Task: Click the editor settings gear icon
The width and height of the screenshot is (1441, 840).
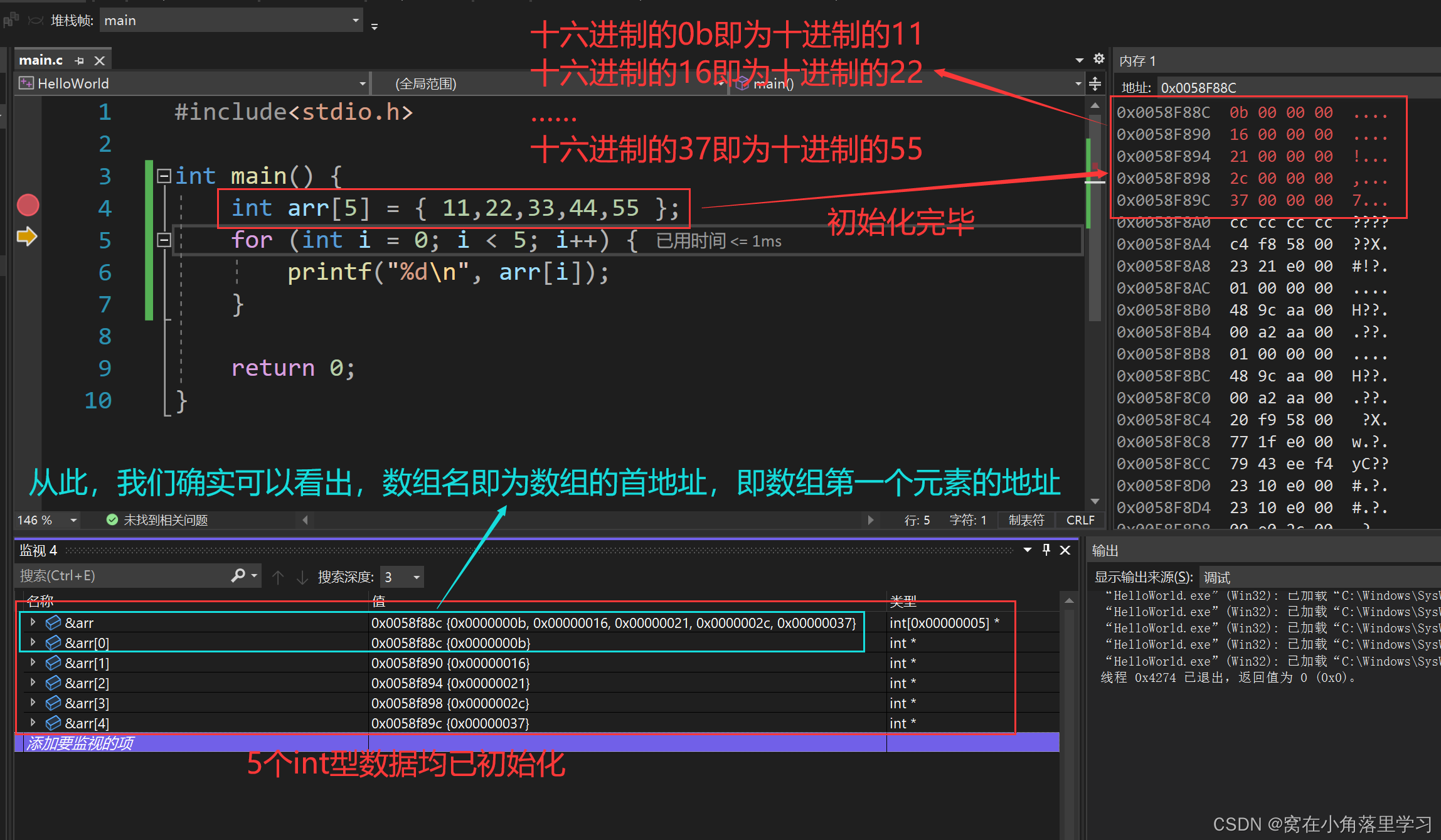Action: 1098,59
